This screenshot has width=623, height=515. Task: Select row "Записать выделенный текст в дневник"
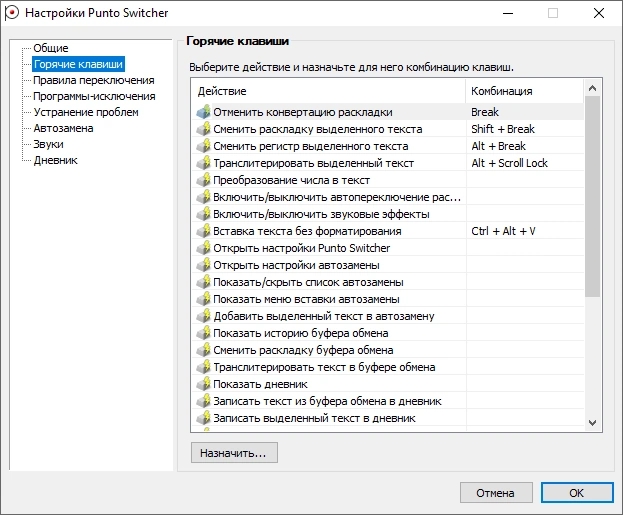[388, 418]
